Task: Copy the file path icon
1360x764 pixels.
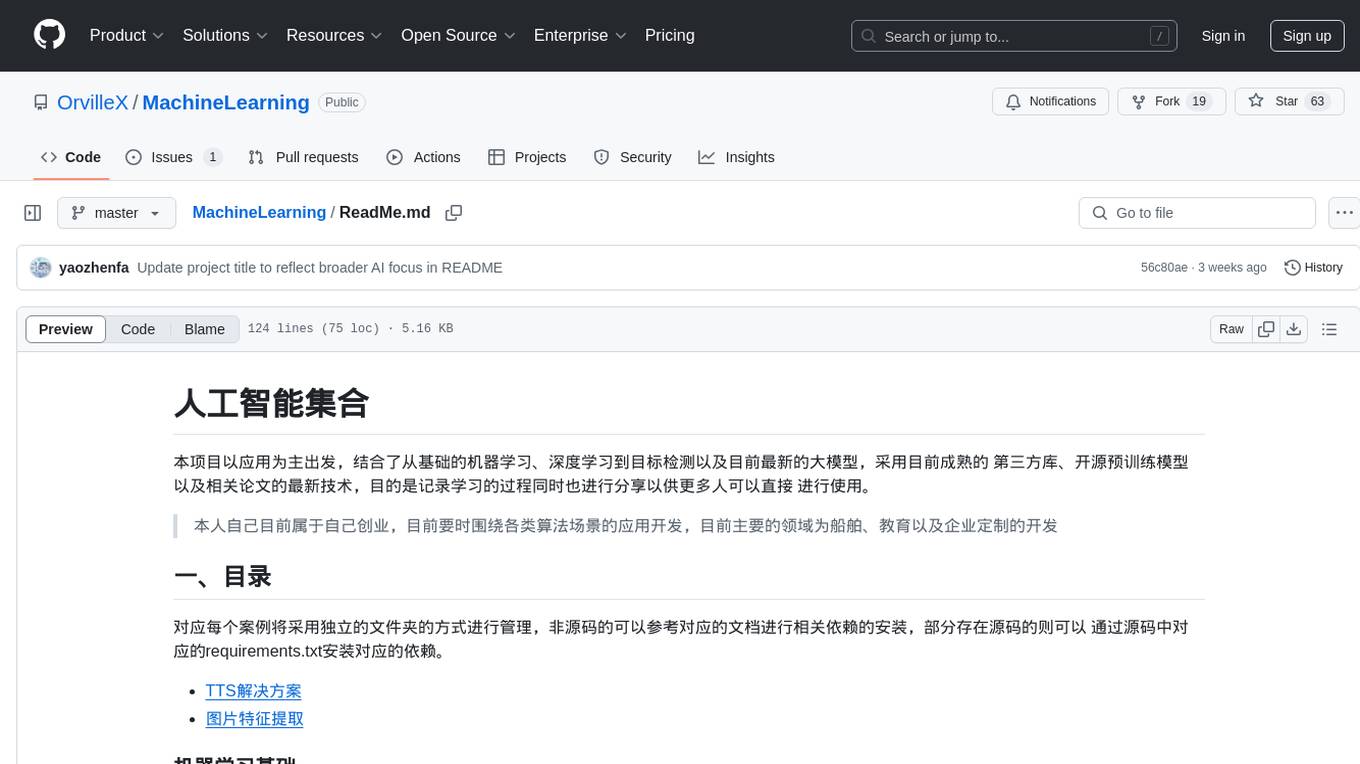Action: point(454,213)
